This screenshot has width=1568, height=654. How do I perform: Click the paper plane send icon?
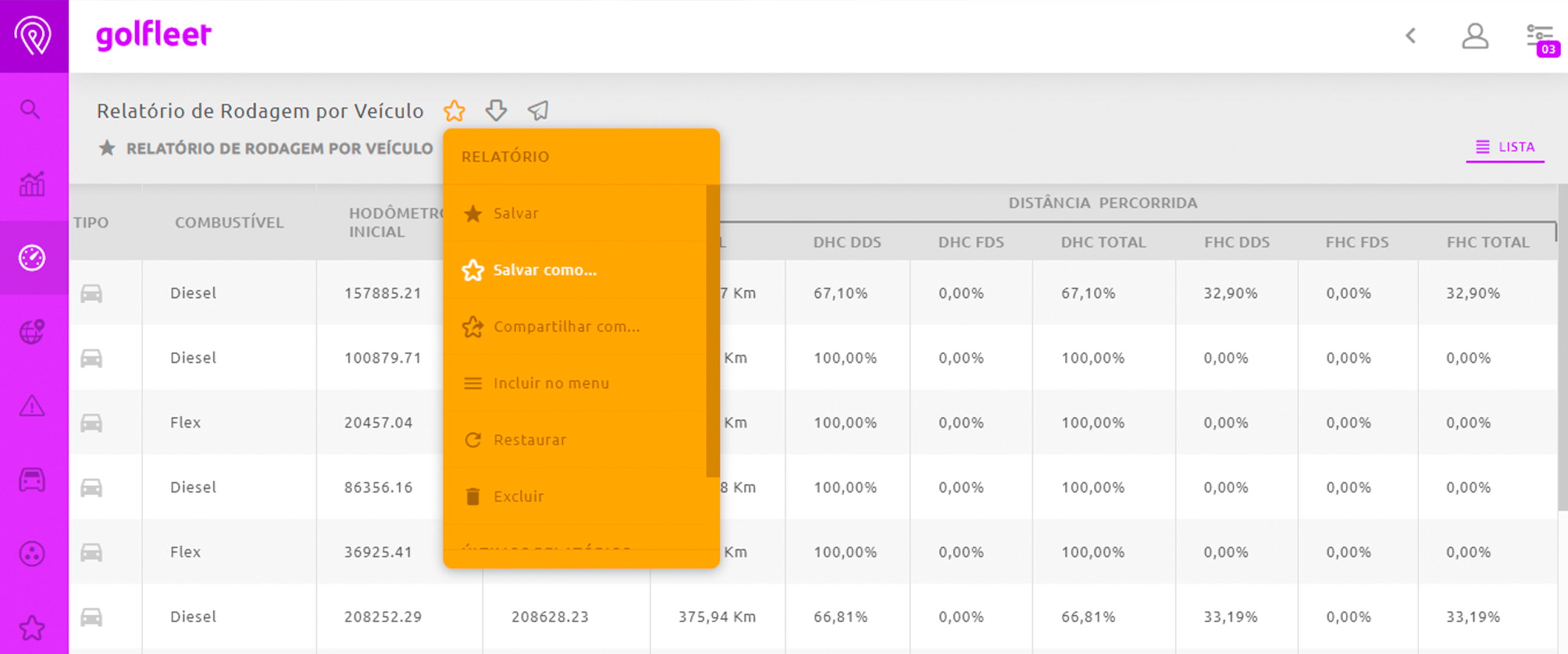538,110
